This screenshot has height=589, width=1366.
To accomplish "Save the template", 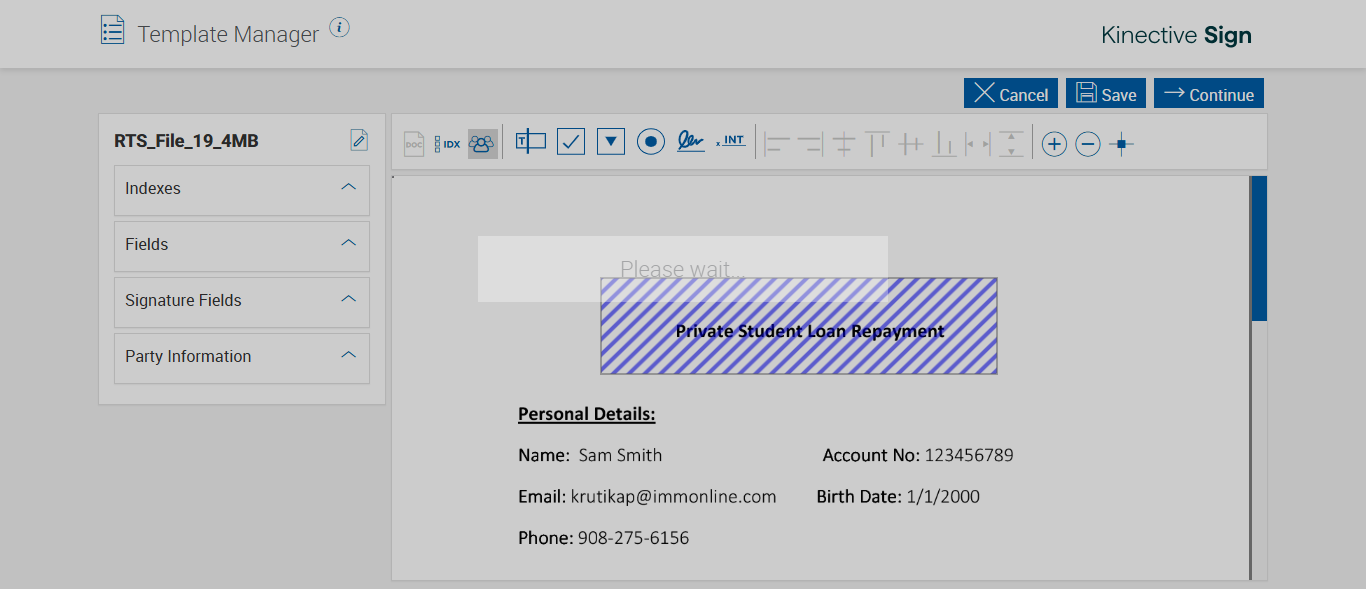I will click(x=1106, y=93).
